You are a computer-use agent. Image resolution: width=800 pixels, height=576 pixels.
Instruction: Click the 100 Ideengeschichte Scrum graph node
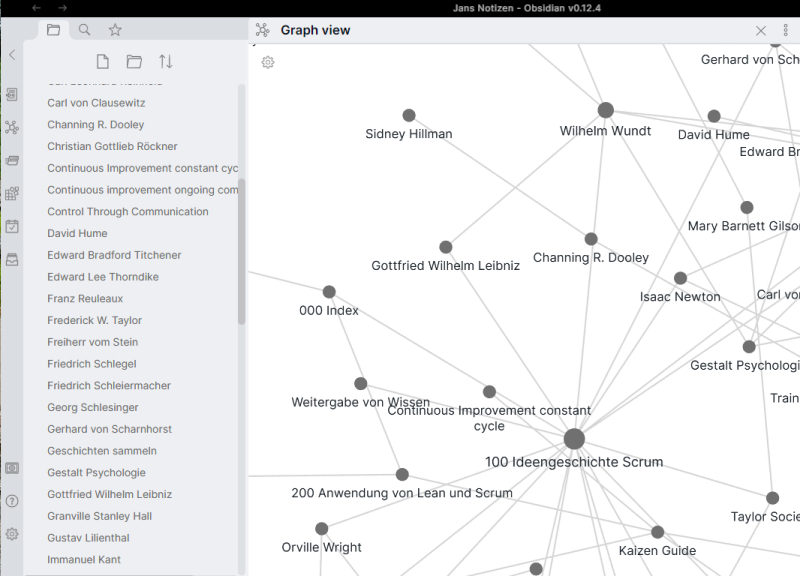point(574,439)
